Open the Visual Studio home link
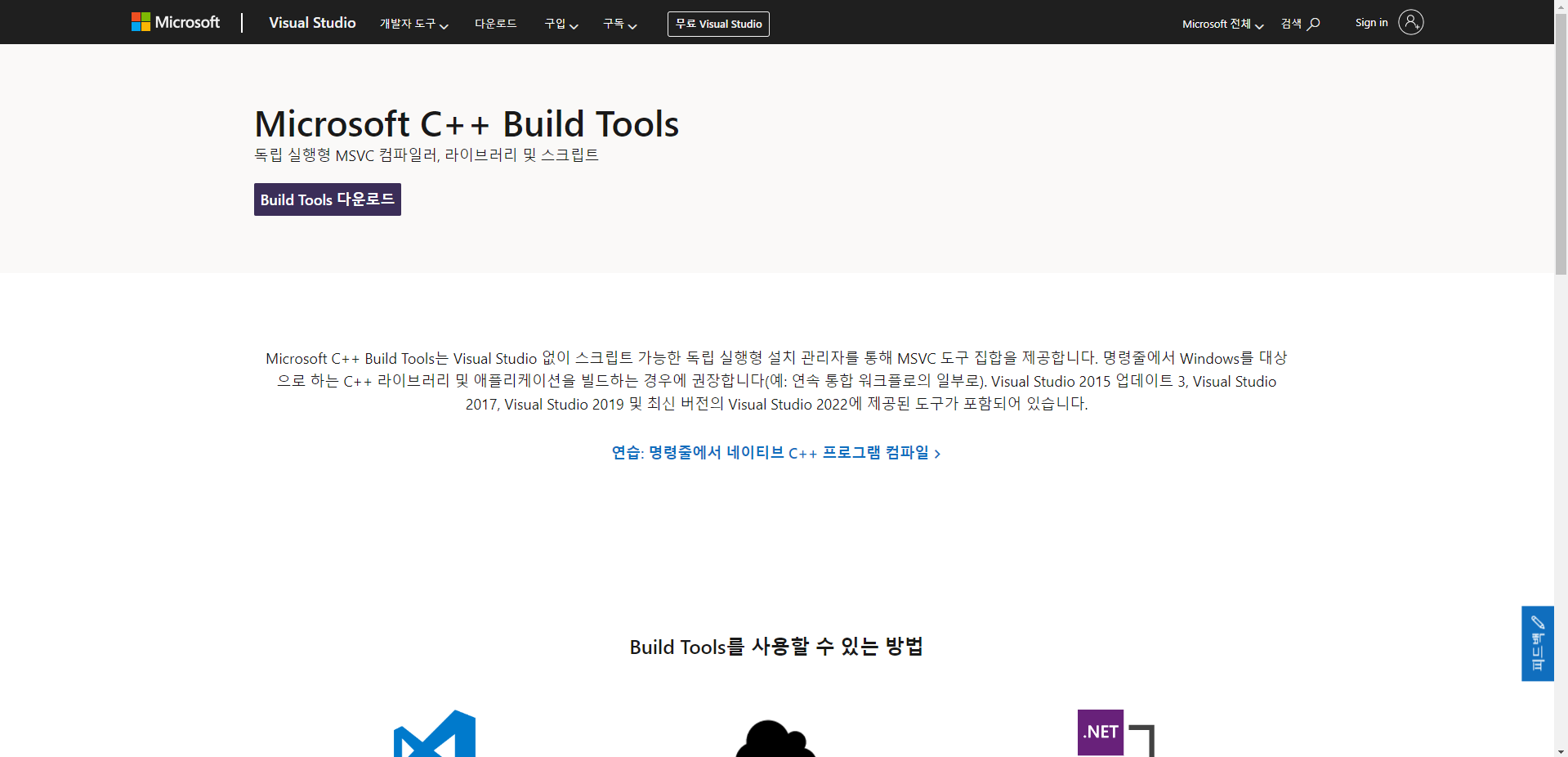 pyautogui.click(x=312, y=23)
